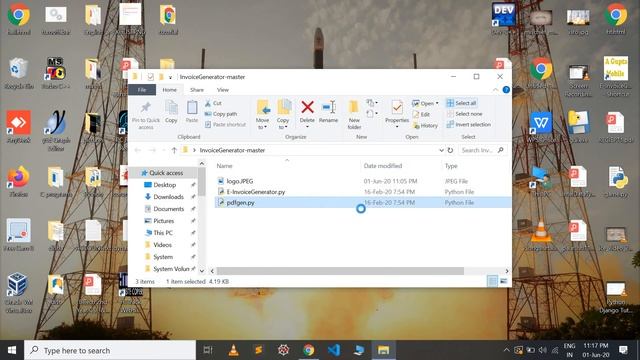The width and height of the screenshot is (640, 360).
Task: Refresh the folder view
Action: (450, 150)
